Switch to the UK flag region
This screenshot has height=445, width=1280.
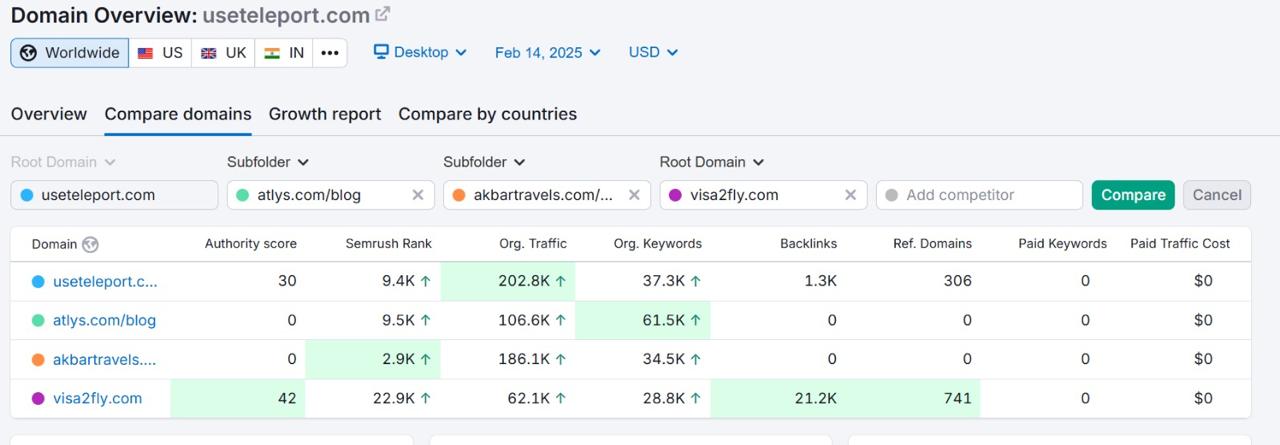click(x=223, y=53)
